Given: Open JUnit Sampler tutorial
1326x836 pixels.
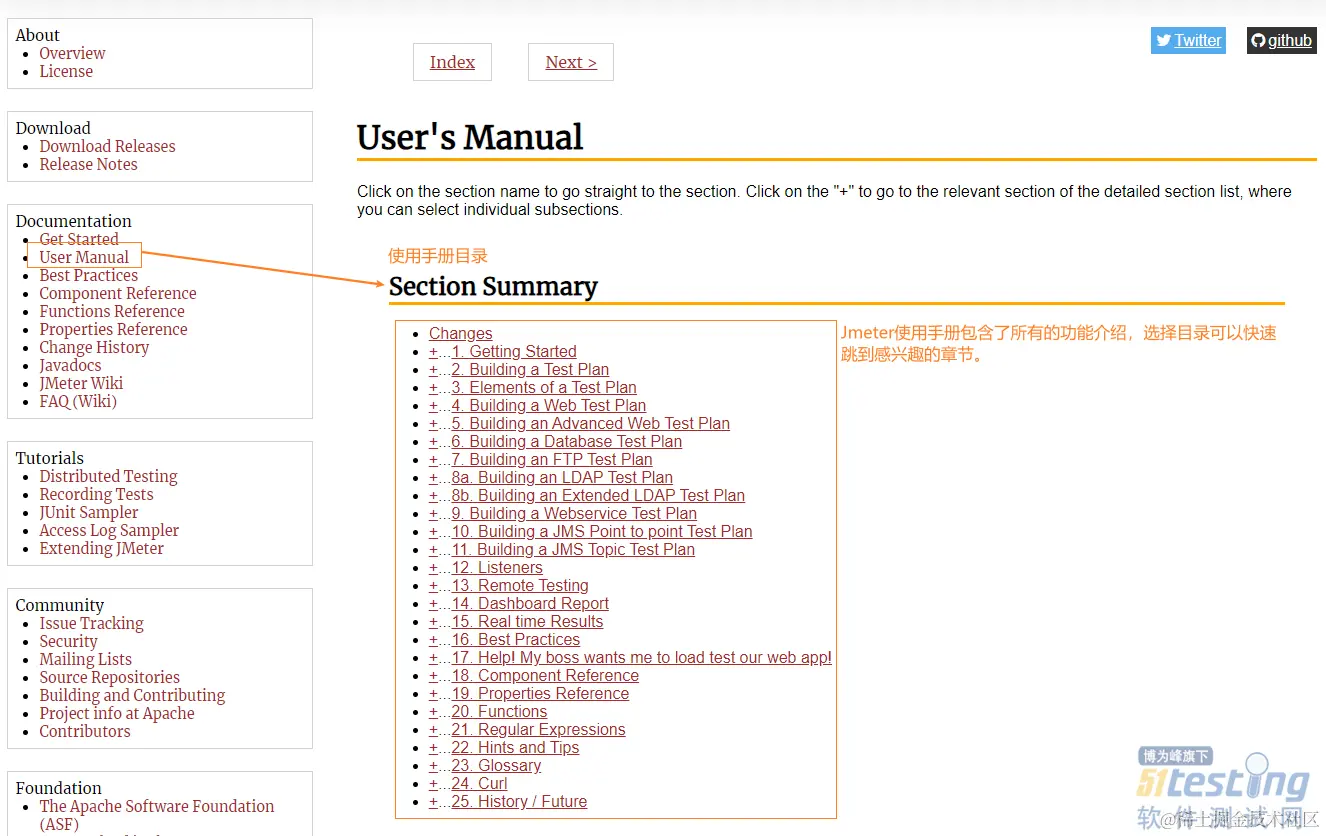Looking at the screenshot, I should 88,513.
